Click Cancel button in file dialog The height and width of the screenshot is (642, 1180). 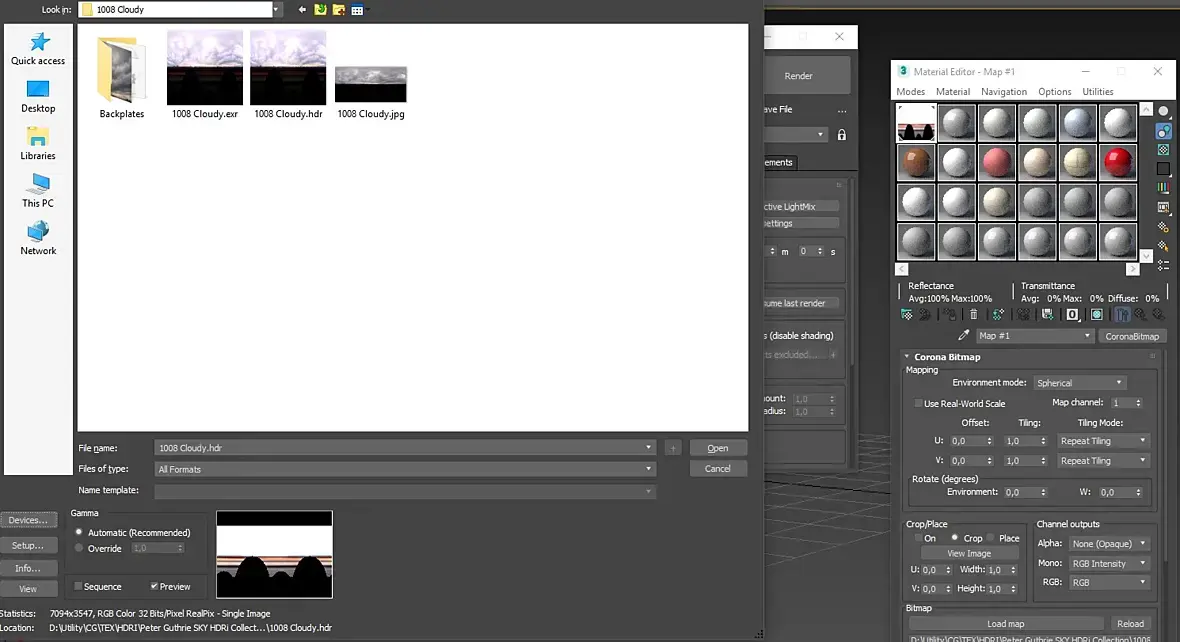(718, 468)
